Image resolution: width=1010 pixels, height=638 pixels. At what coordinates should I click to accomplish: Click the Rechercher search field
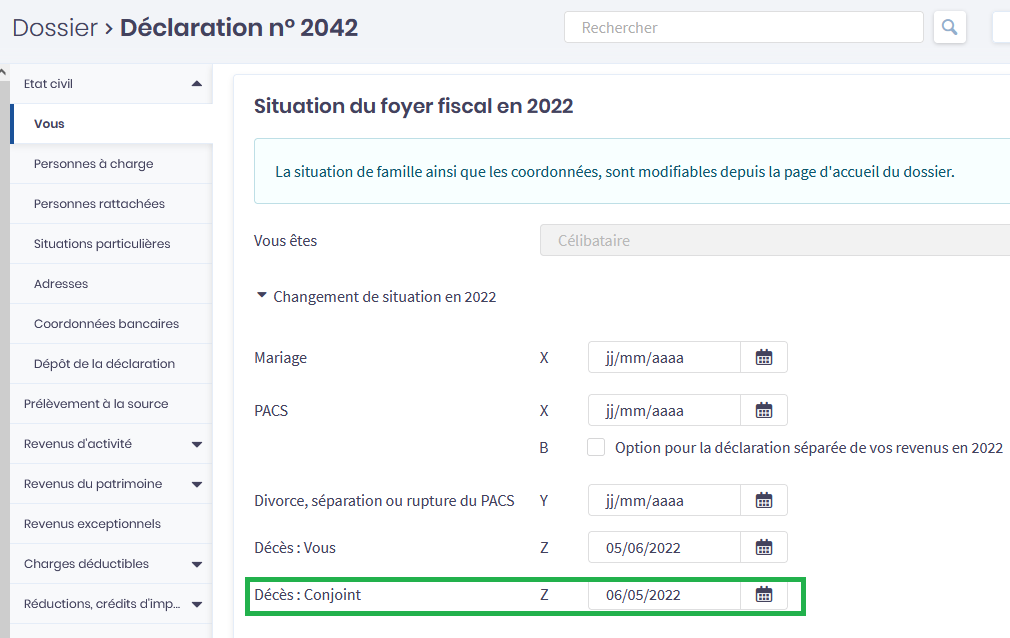[743, 28]
